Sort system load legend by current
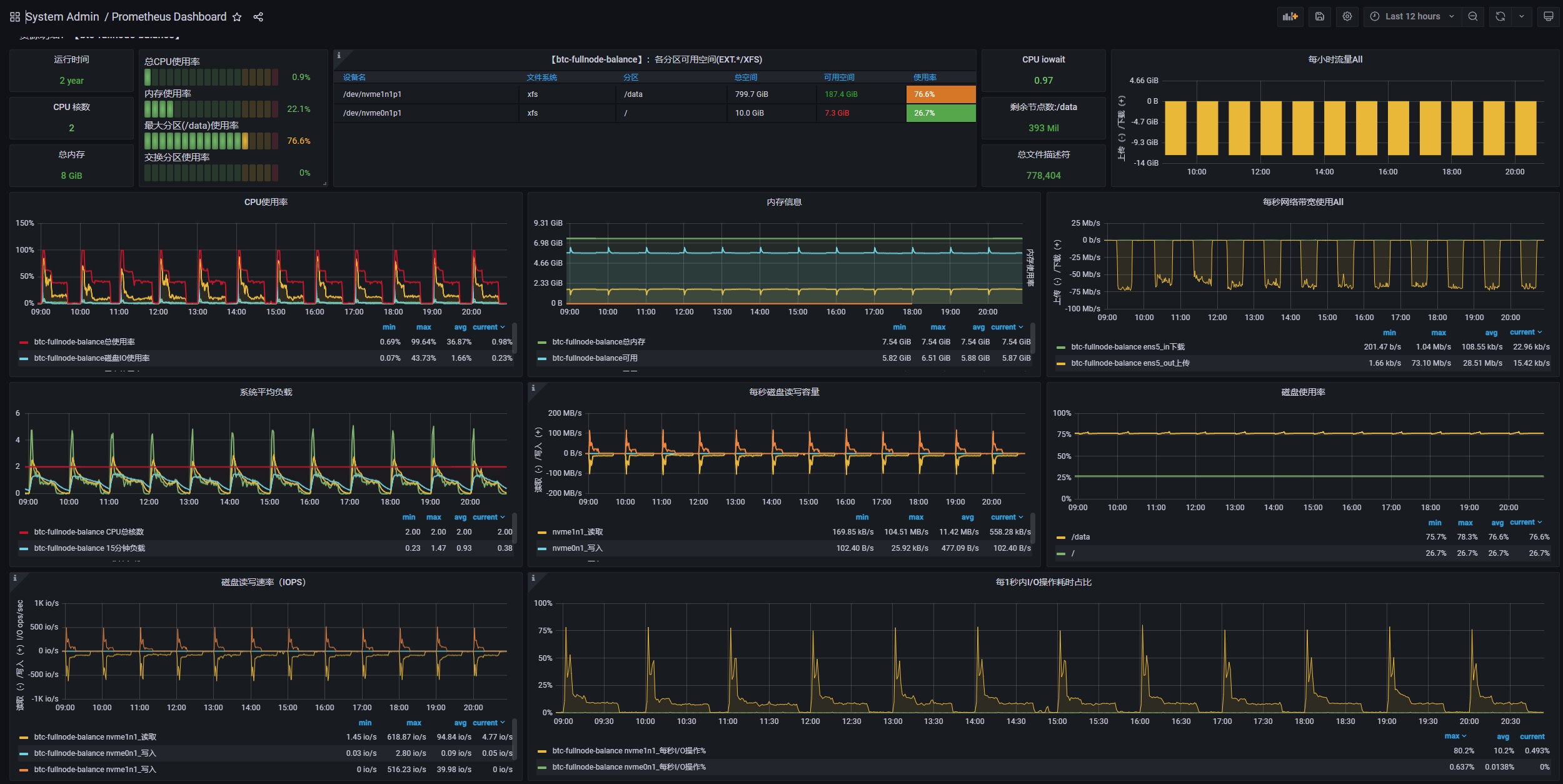The width and height of the screenshot is (1563, 784). click(x=488, y=517)
